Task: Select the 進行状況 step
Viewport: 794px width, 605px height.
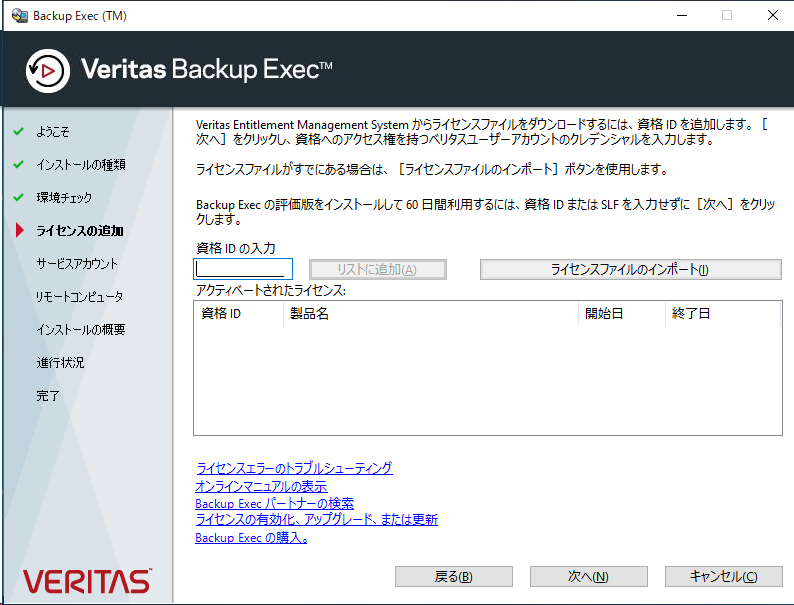Action: point(60,362)
